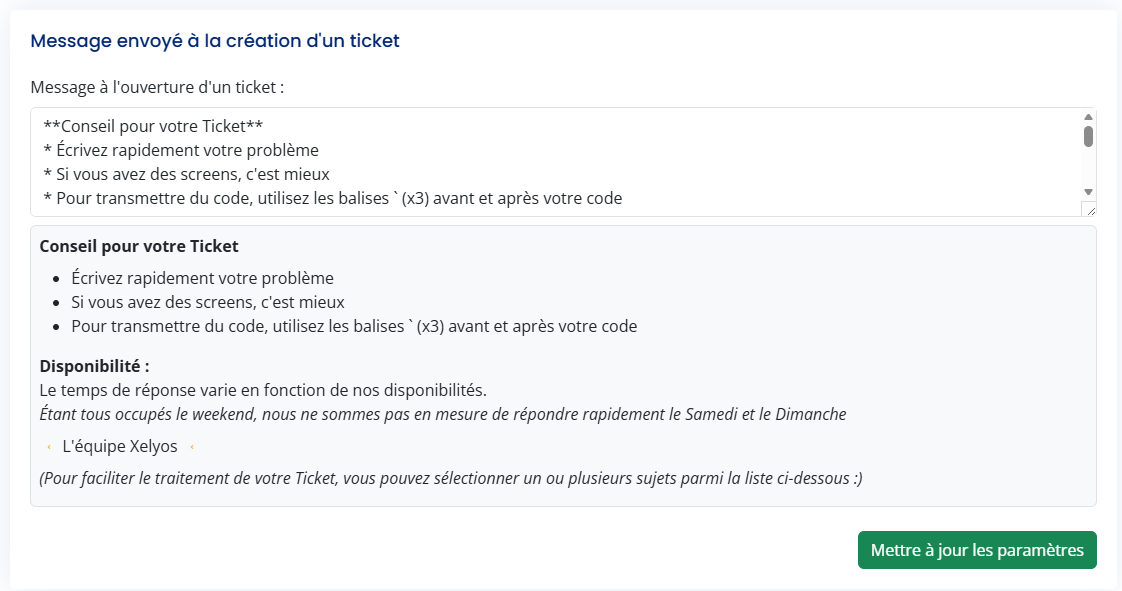Viewport: 1122px width, 591px height.
Task: Click the italic weekend availability note
Action: point(443,414)
